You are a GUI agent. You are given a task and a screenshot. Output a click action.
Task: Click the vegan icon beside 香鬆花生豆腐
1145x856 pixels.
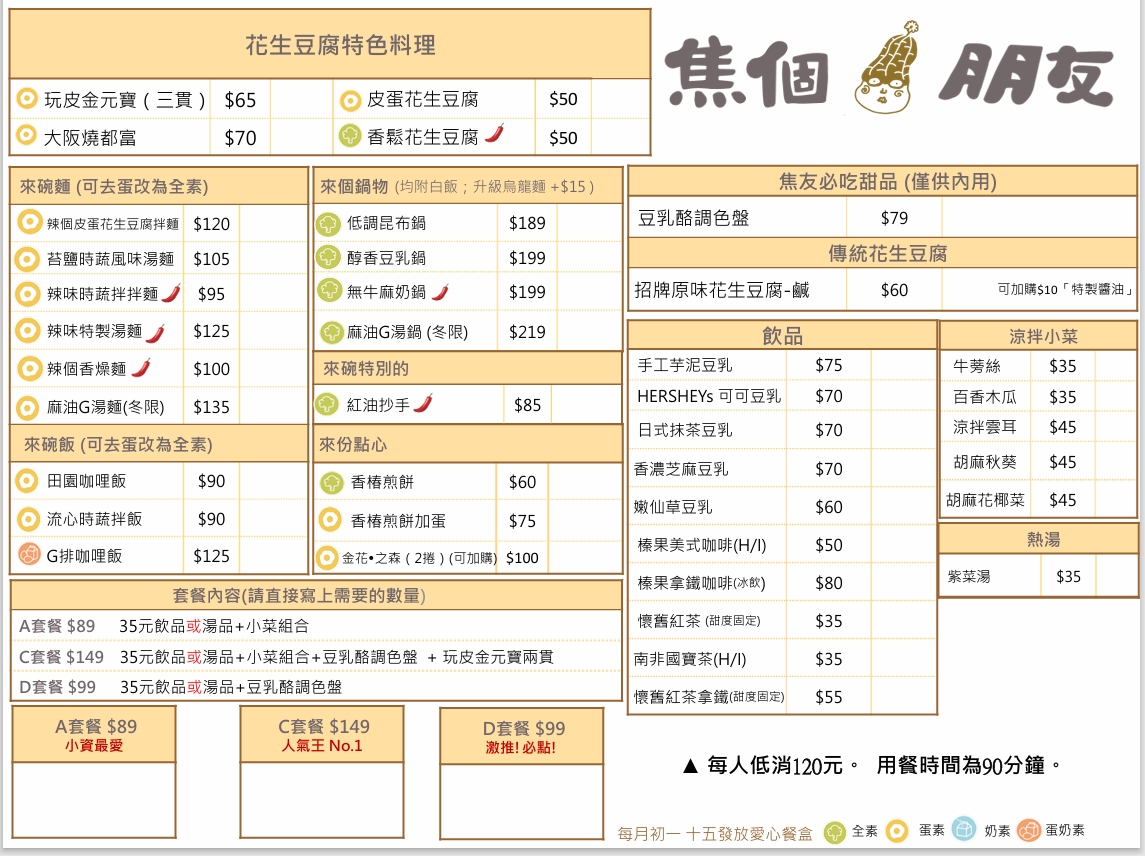tap(351, 135)
